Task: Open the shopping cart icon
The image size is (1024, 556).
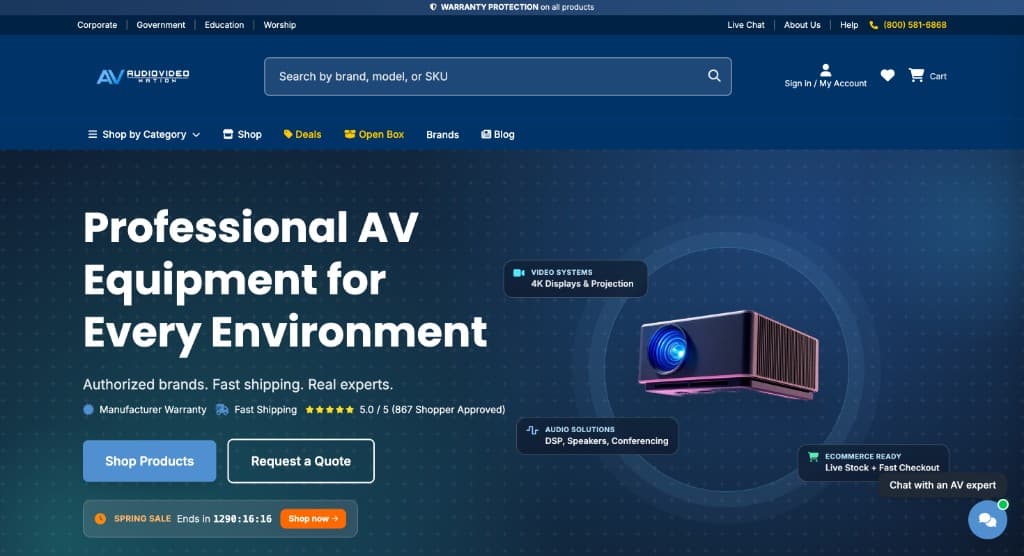Action: pyautogui.click(x=916, y=76)
